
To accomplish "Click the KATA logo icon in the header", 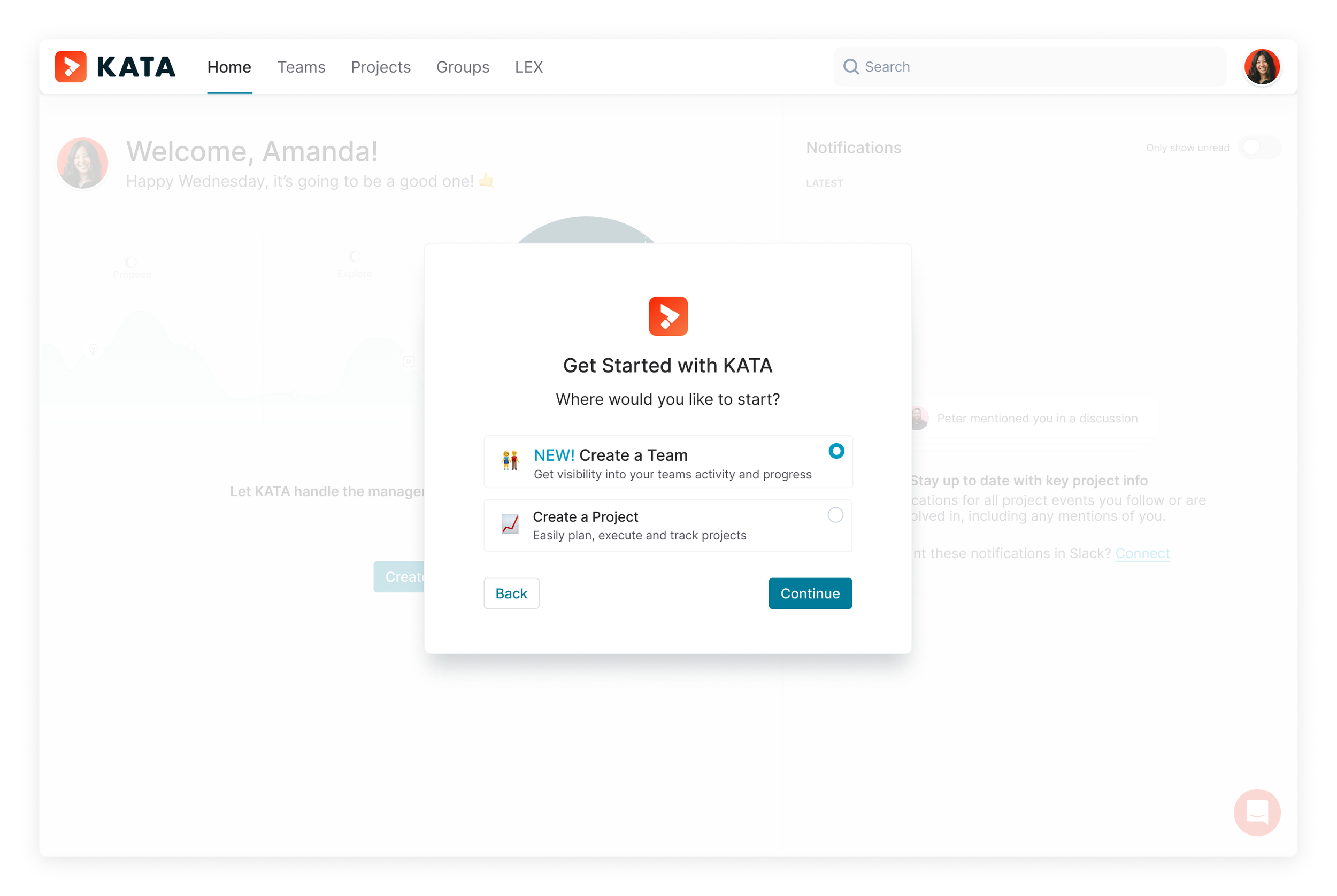I will [70, 67].
